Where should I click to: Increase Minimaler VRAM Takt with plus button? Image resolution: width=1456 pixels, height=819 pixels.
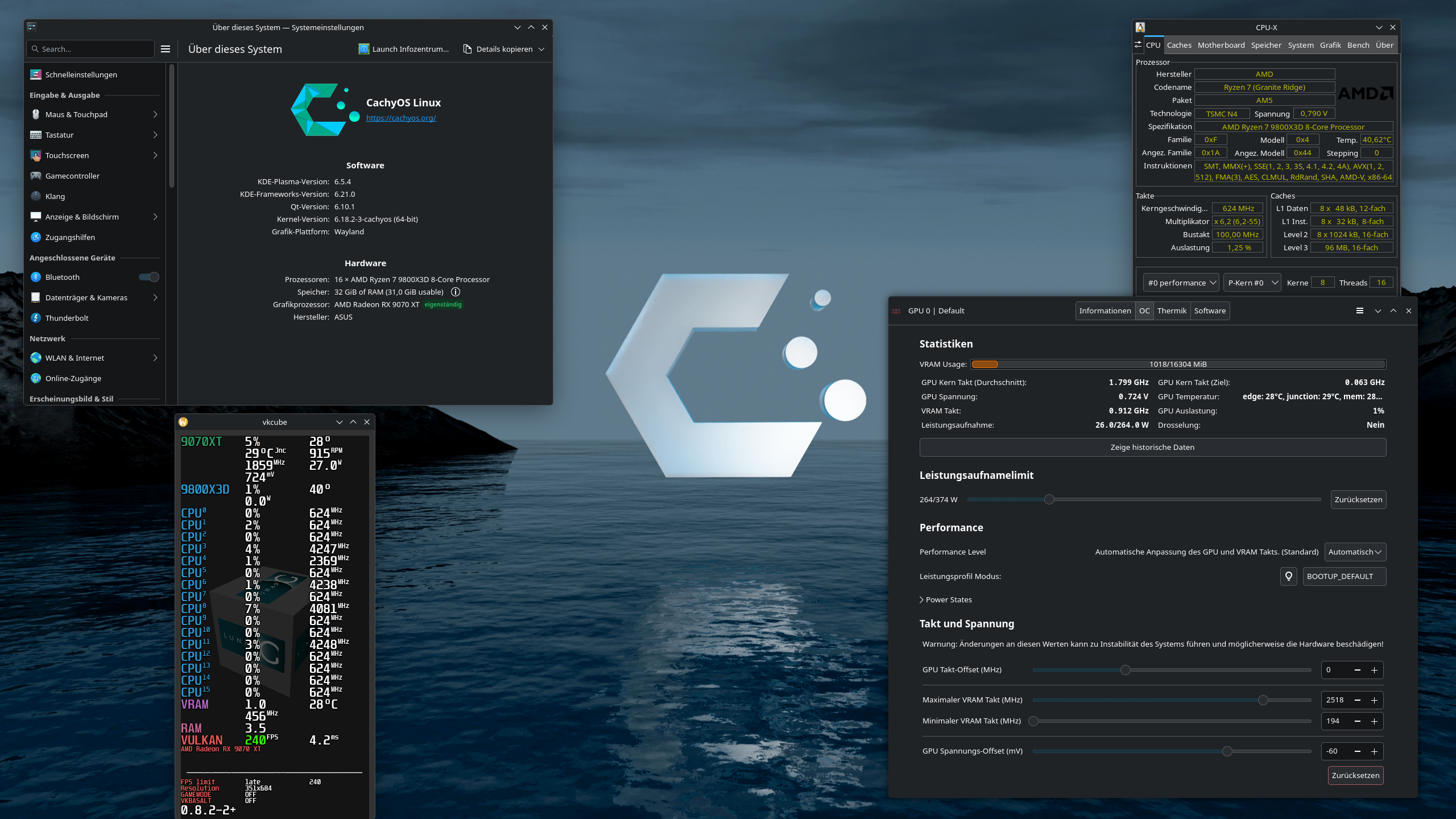click(x=1375, y=721)
